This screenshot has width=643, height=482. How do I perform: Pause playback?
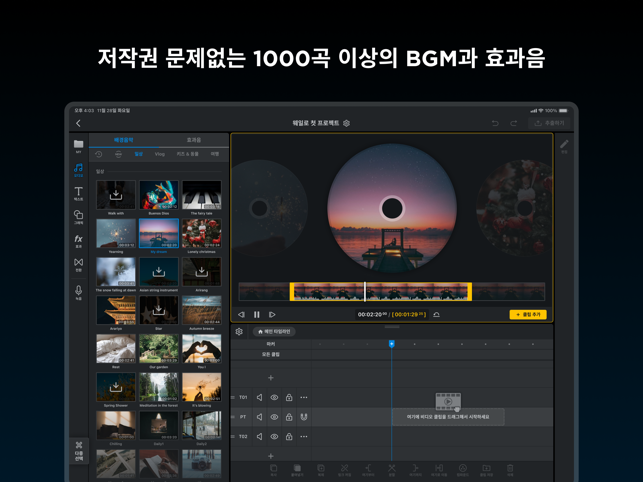click(257, 315)
